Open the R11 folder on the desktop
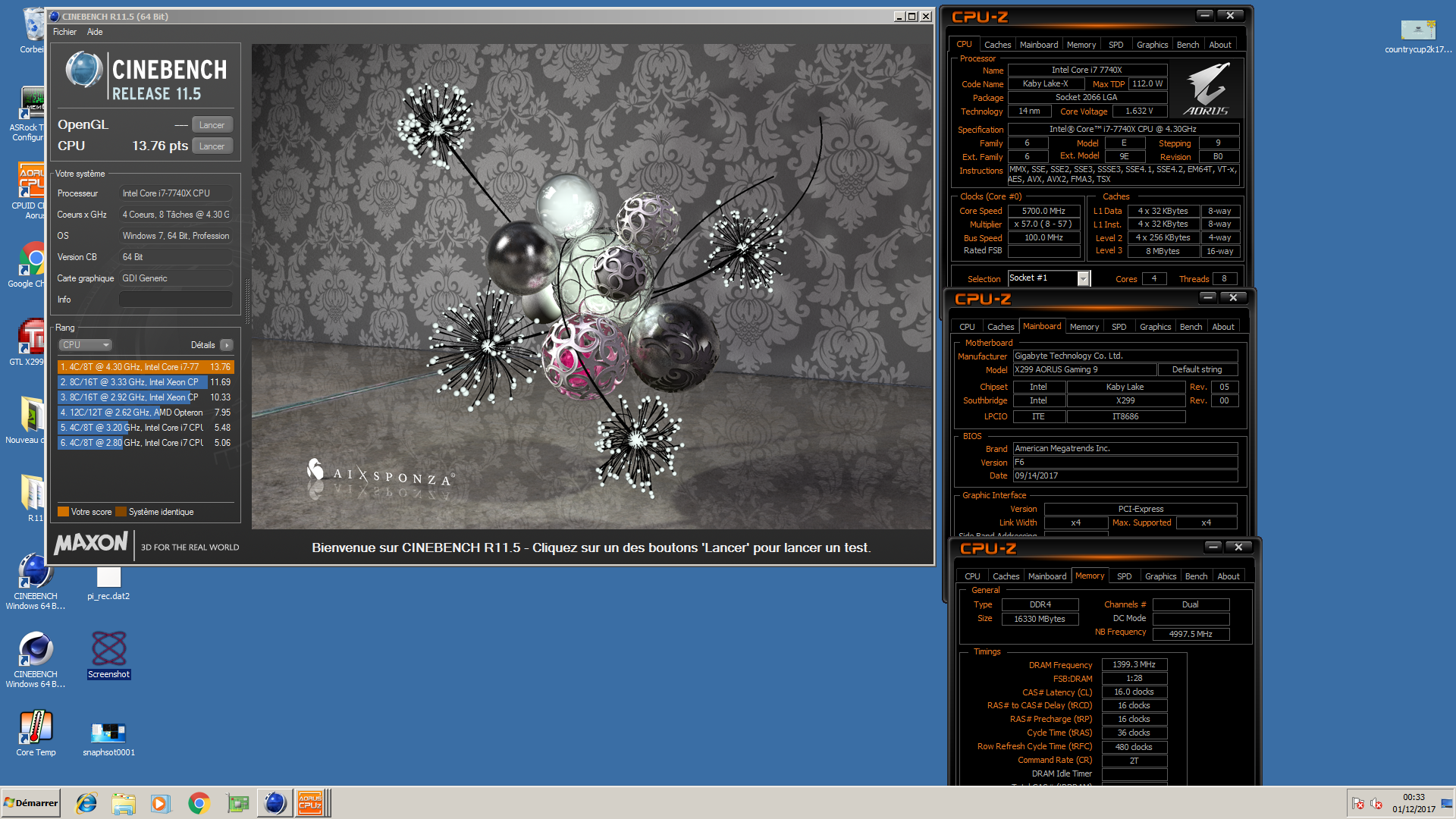The height and width of the screenshot is (819, 1456). 33,494
